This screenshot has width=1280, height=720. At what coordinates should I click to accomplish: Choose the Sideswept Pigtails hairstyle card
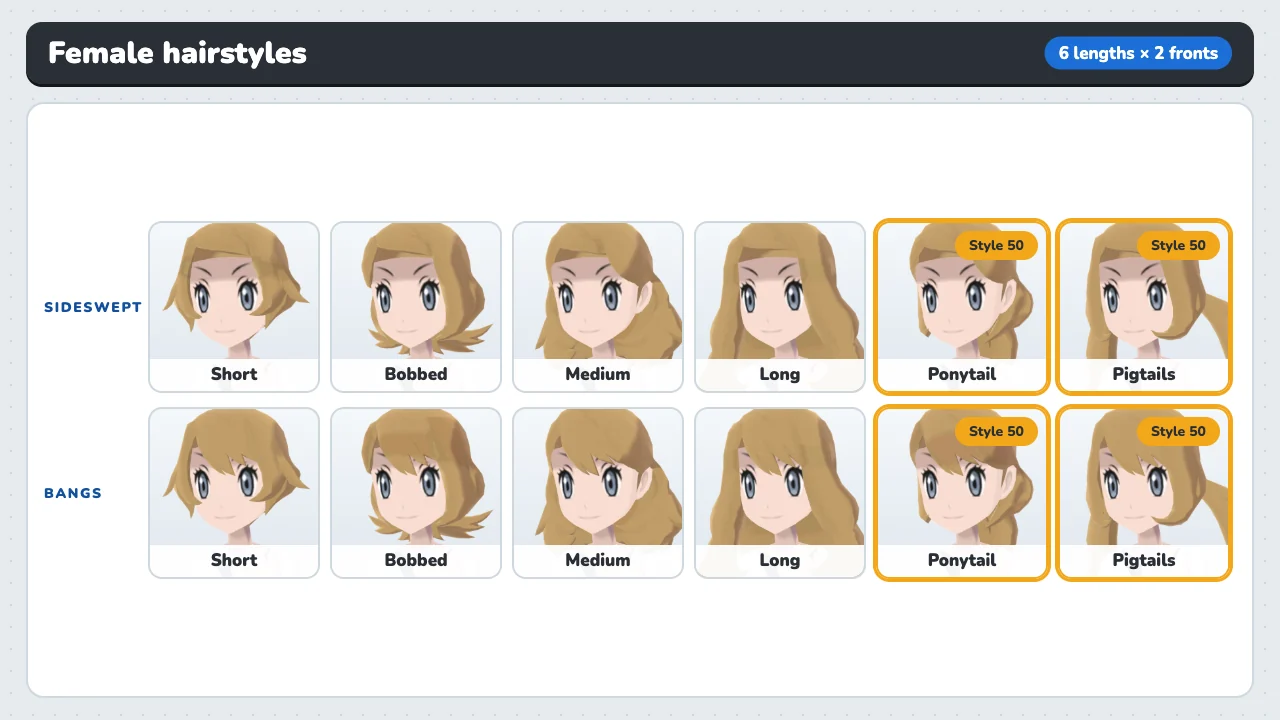1144,307
